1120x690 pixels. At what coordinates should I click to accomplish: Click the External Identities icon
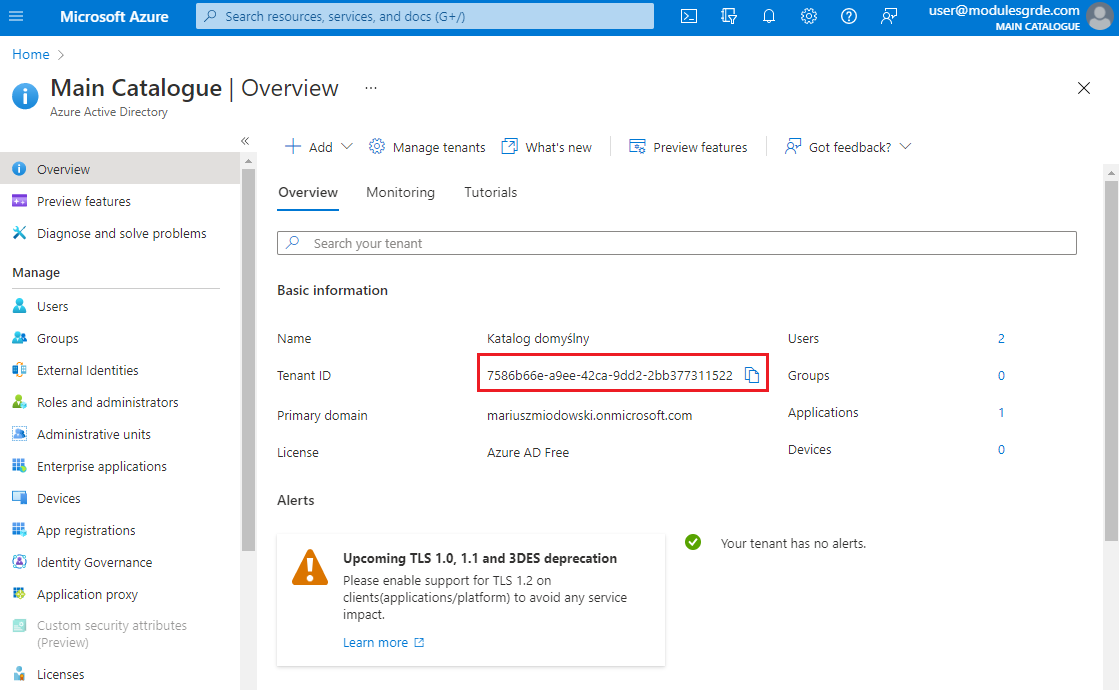click(x=20, y=370)
